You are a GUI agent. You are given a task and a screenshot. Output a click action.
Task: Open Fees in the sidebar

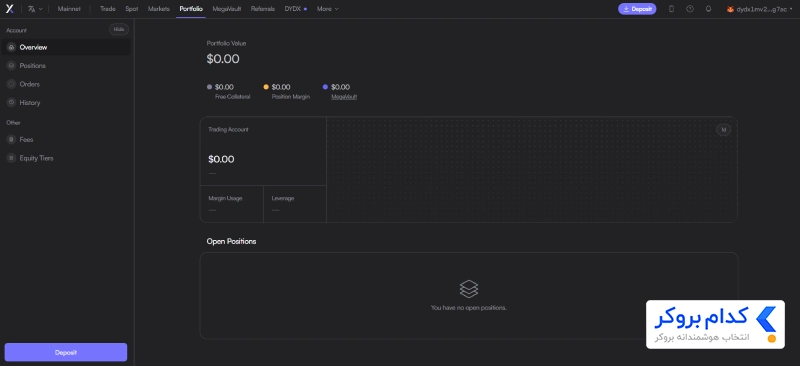coord(66,139)
